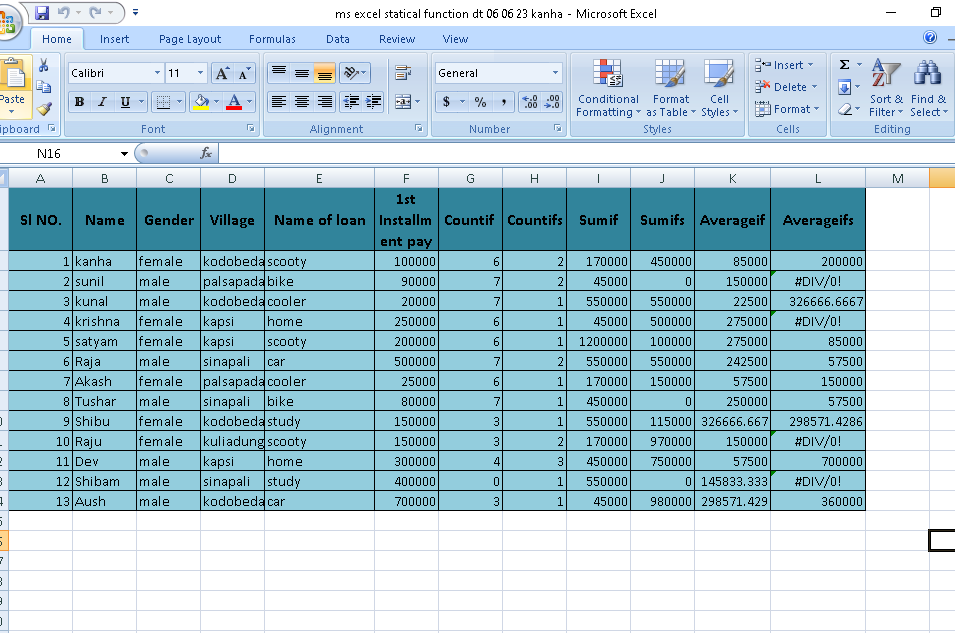Open the Page Layout tab
Screen dimensions: 955x633
pos(190,39)
